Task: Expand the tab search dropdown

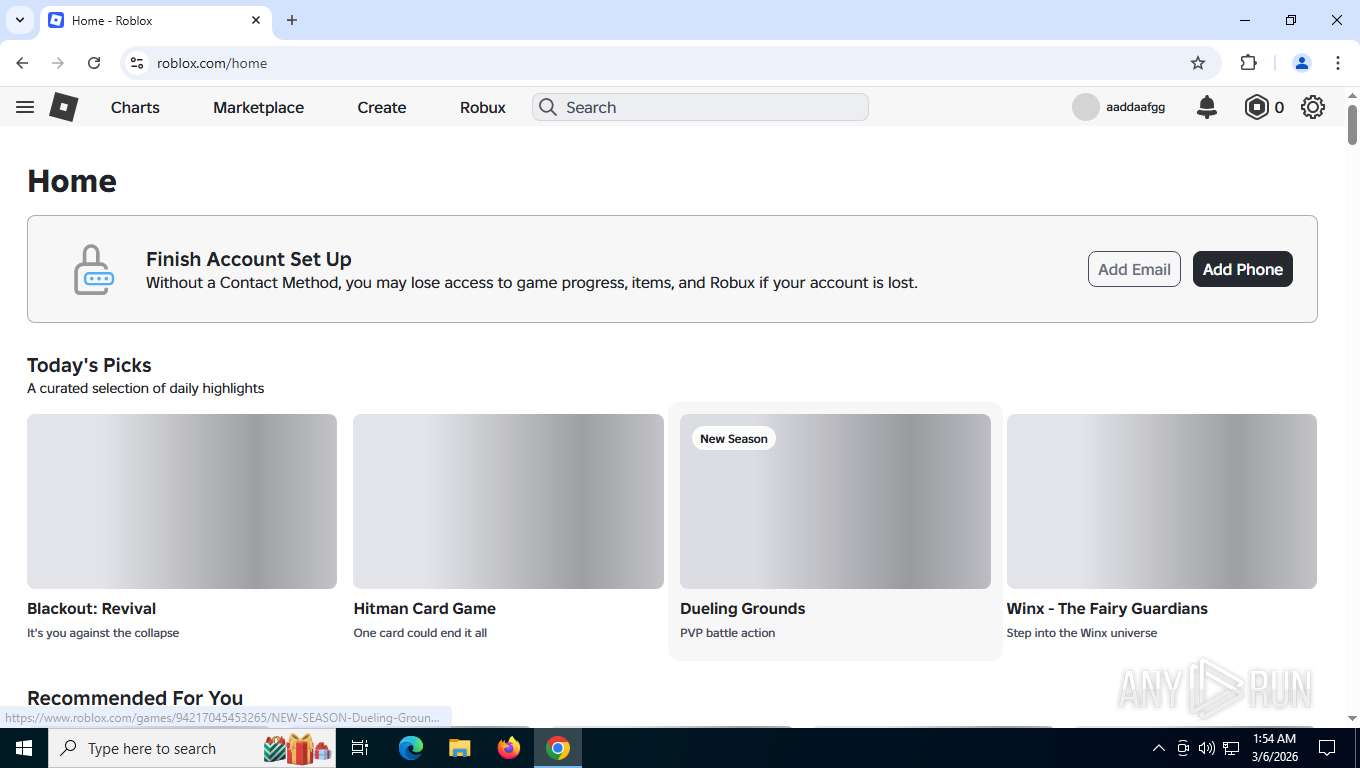Action: point(19,20)
